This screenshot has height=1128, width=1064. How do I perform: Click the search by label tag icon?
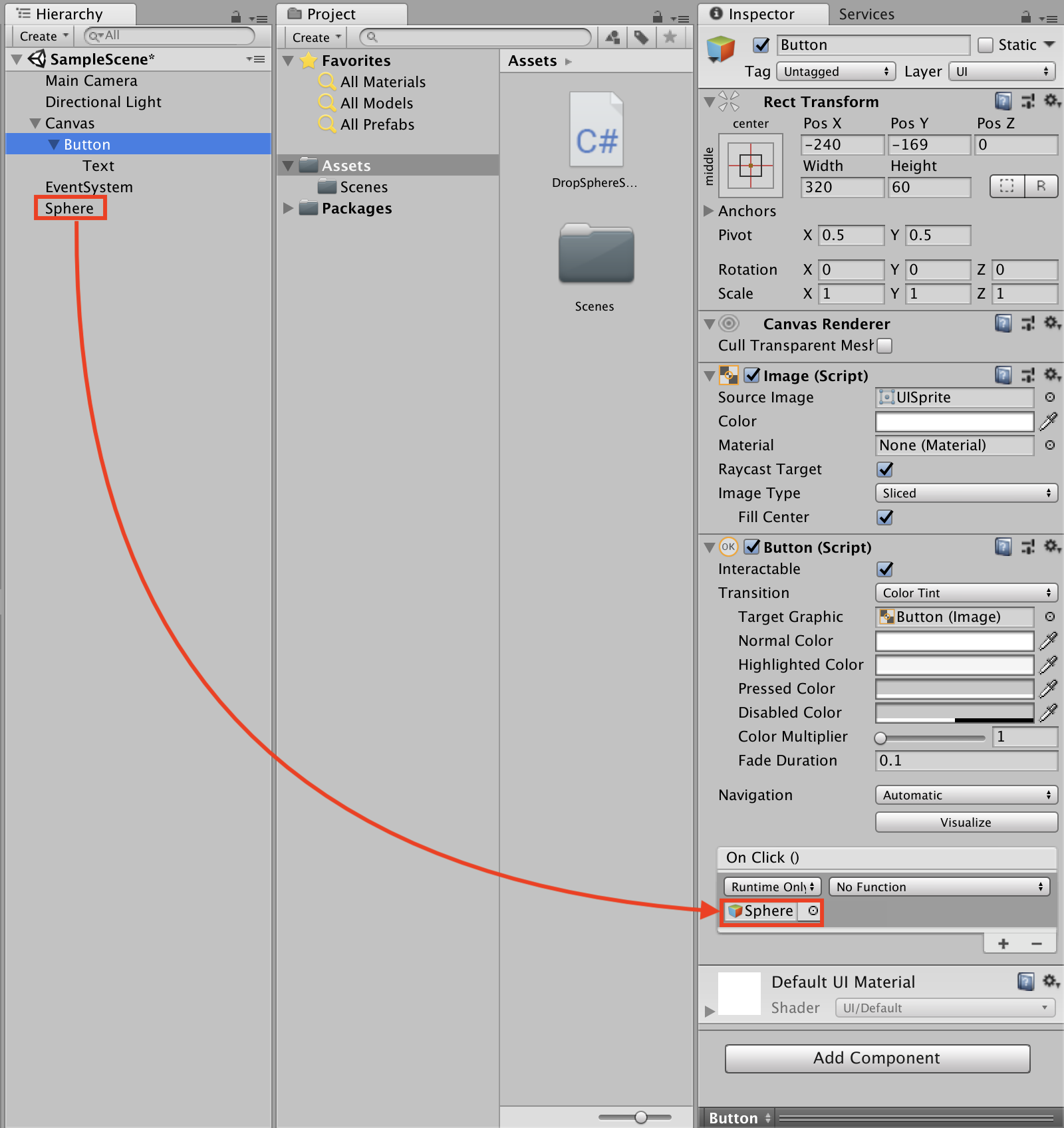click(x=641, y=37)
